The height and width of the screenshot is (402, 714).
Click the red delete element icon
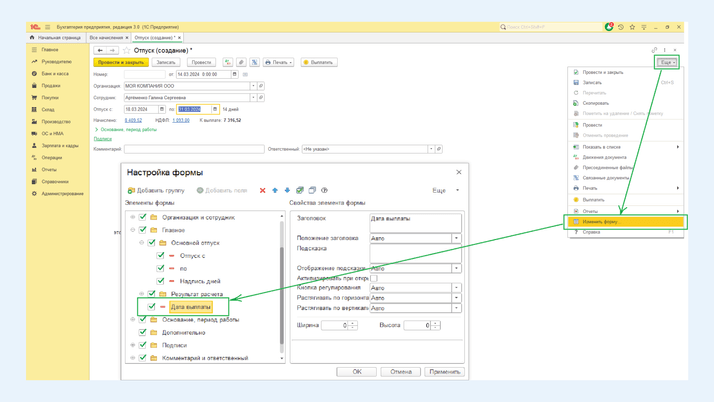tap(263, 190)
